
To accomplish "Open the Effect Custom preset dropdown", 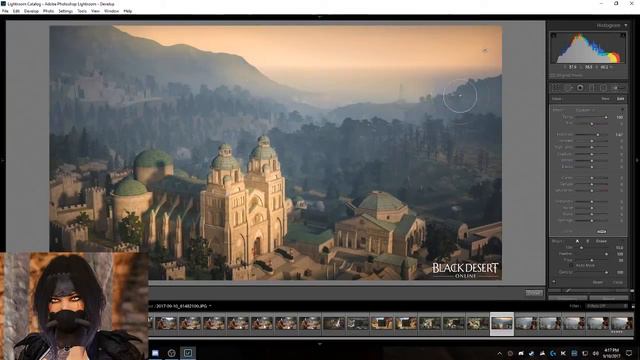I will pos(584,110).
